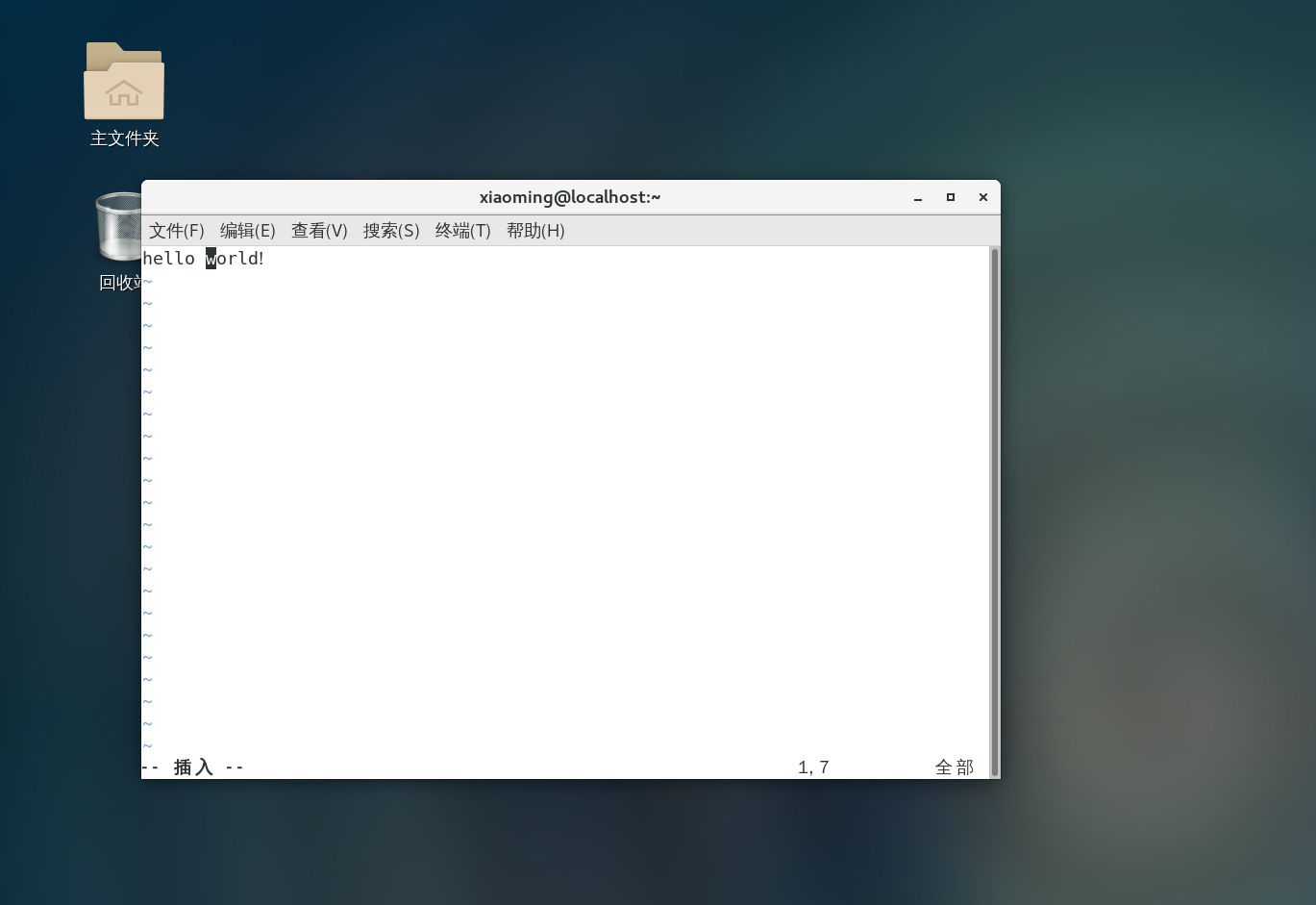This screenshot has height=905, width=1316.
Task: Open the 查看(V) menu
Action: (x=319, y=231)
